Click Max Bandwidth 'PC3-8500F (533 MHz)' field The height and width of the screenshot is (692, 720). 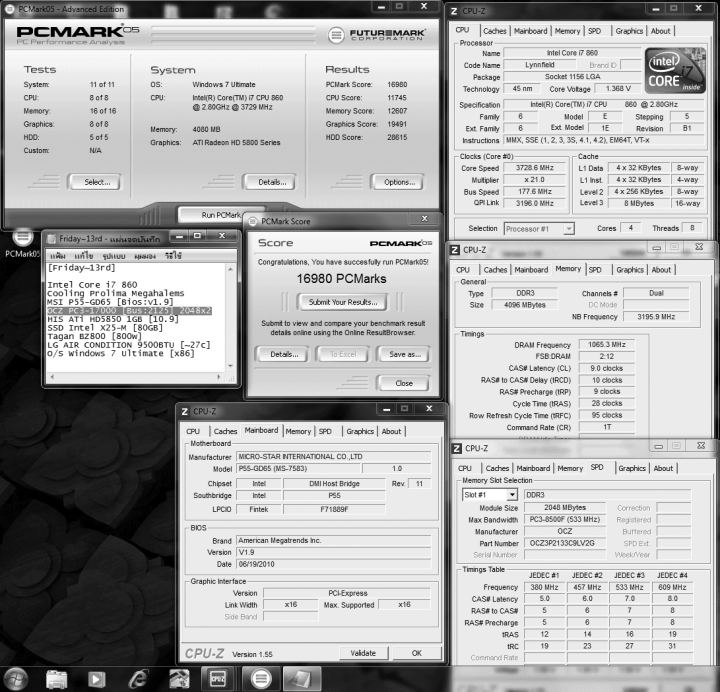tap(564, 519)
